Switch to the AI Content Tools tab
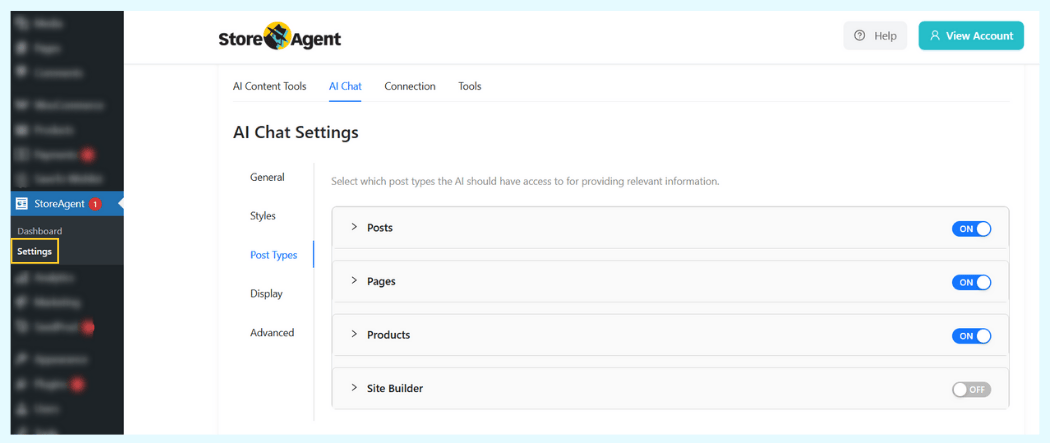Image resolution: width=1050 pixels, height=443 pixels. [x=269, y=86]
